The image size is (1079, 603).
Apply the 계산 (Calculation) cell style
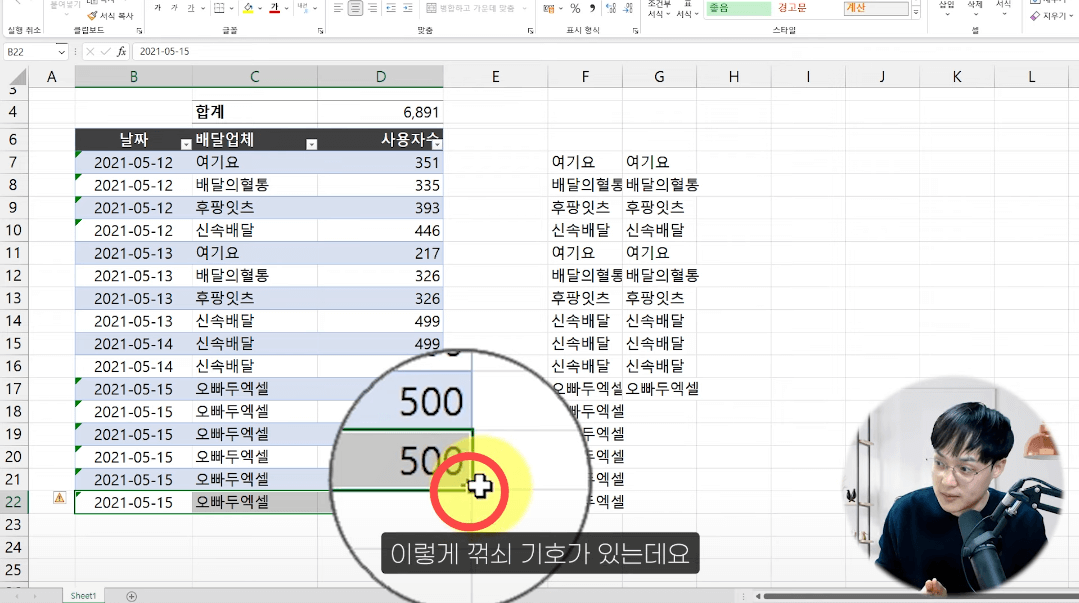tap(876, 8)
